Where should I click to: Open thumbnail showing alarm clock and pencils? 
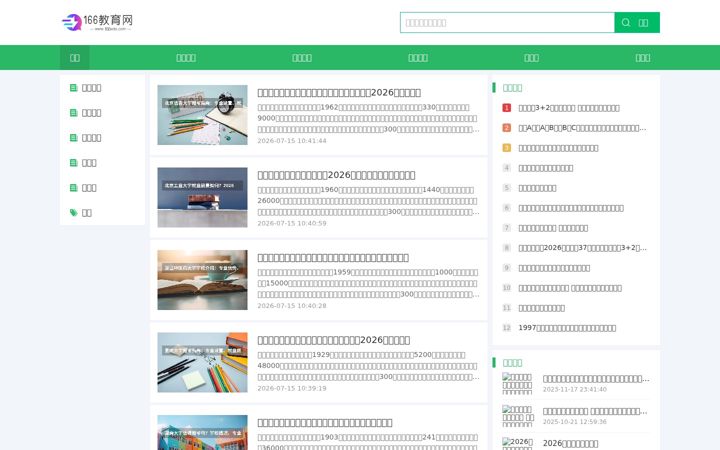coord(202,115)
